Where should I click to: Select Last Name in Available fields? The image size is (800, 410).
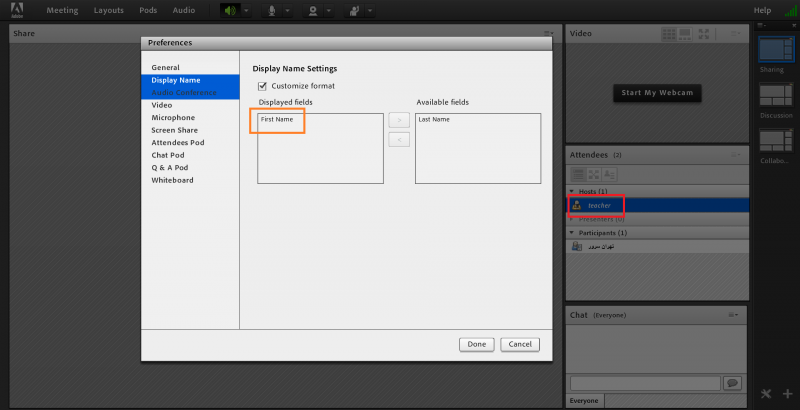[x=434, y=119]
